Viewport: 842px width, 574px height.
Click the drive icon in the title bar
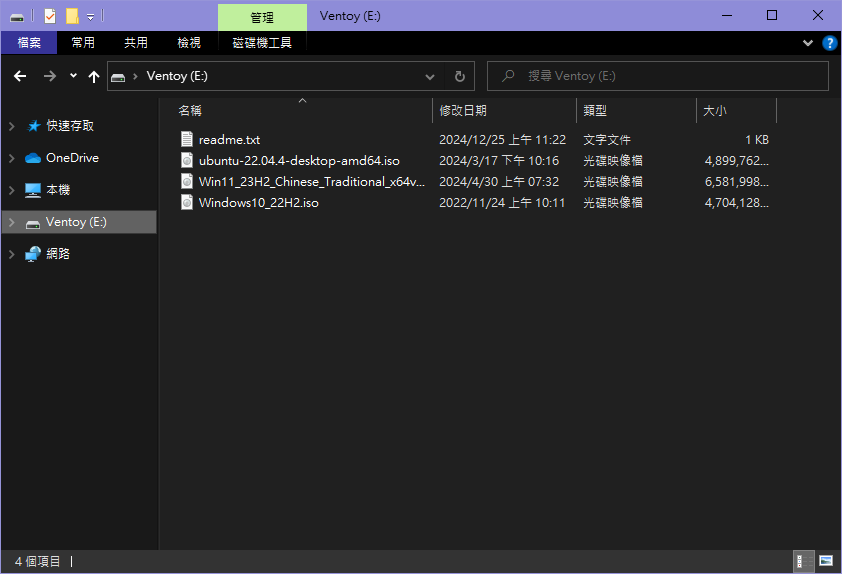click(x=17, y=17)
